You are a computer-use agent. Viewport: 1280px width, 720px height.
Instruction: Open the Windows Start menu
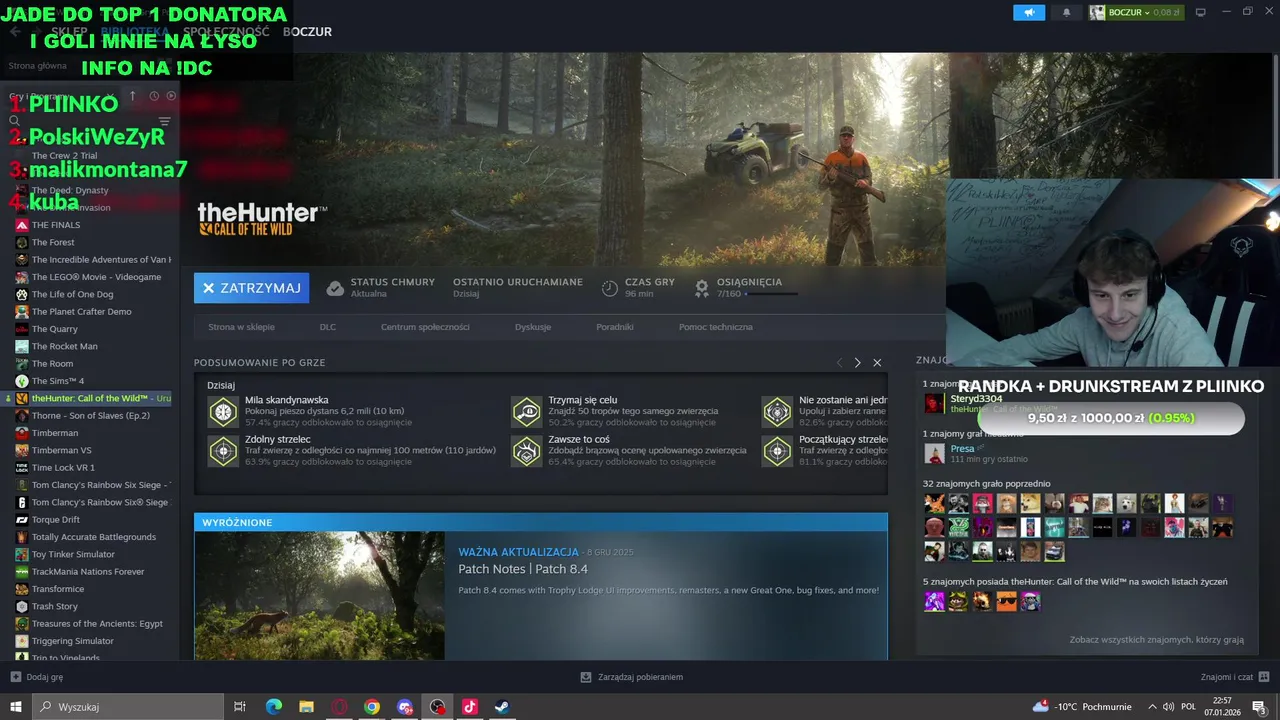click(16, 707)
